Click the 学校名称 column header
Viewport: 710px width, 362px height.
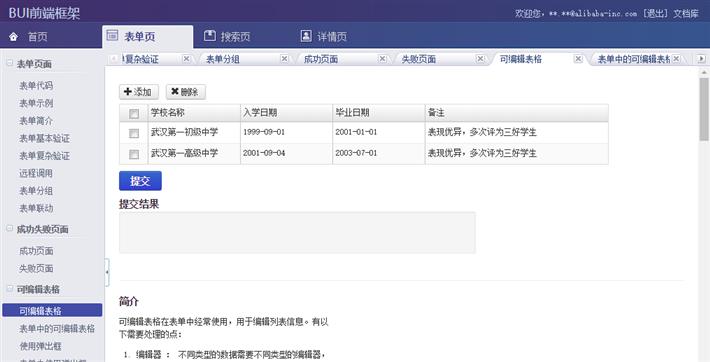[194, 113]
